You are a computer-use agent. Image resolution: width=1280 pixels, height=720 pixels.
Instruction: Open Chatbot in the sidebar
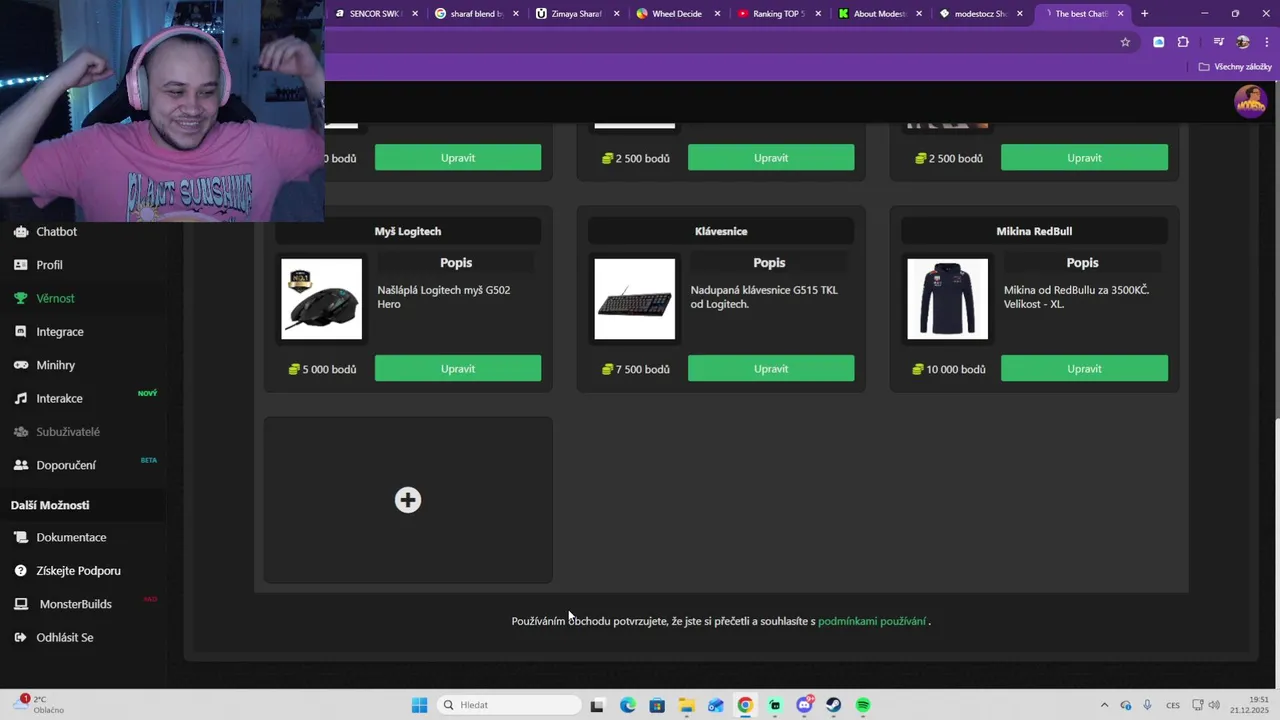(x=56, y=231)
